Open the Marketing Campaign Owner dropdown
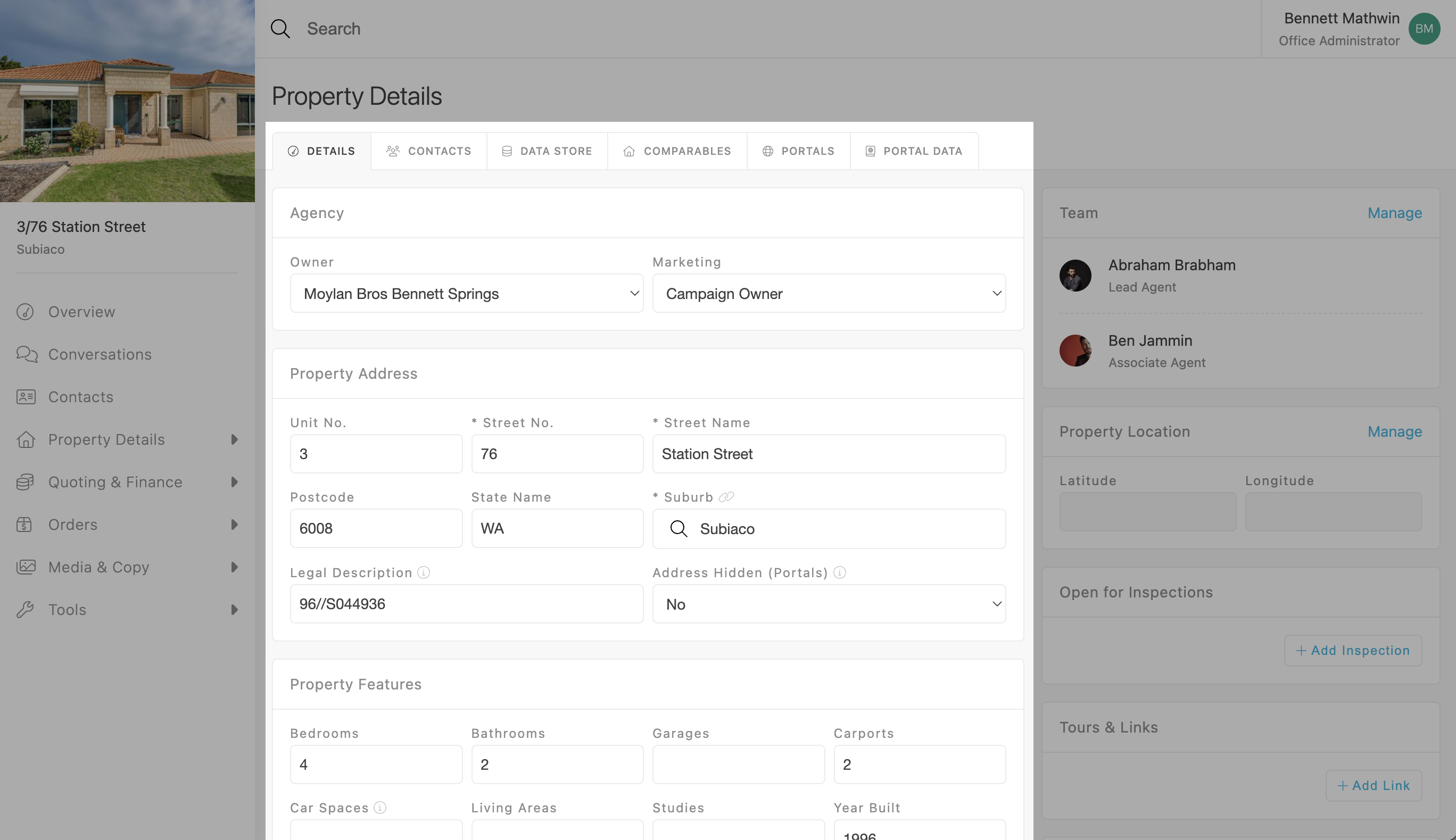 (x=829, y=294)
